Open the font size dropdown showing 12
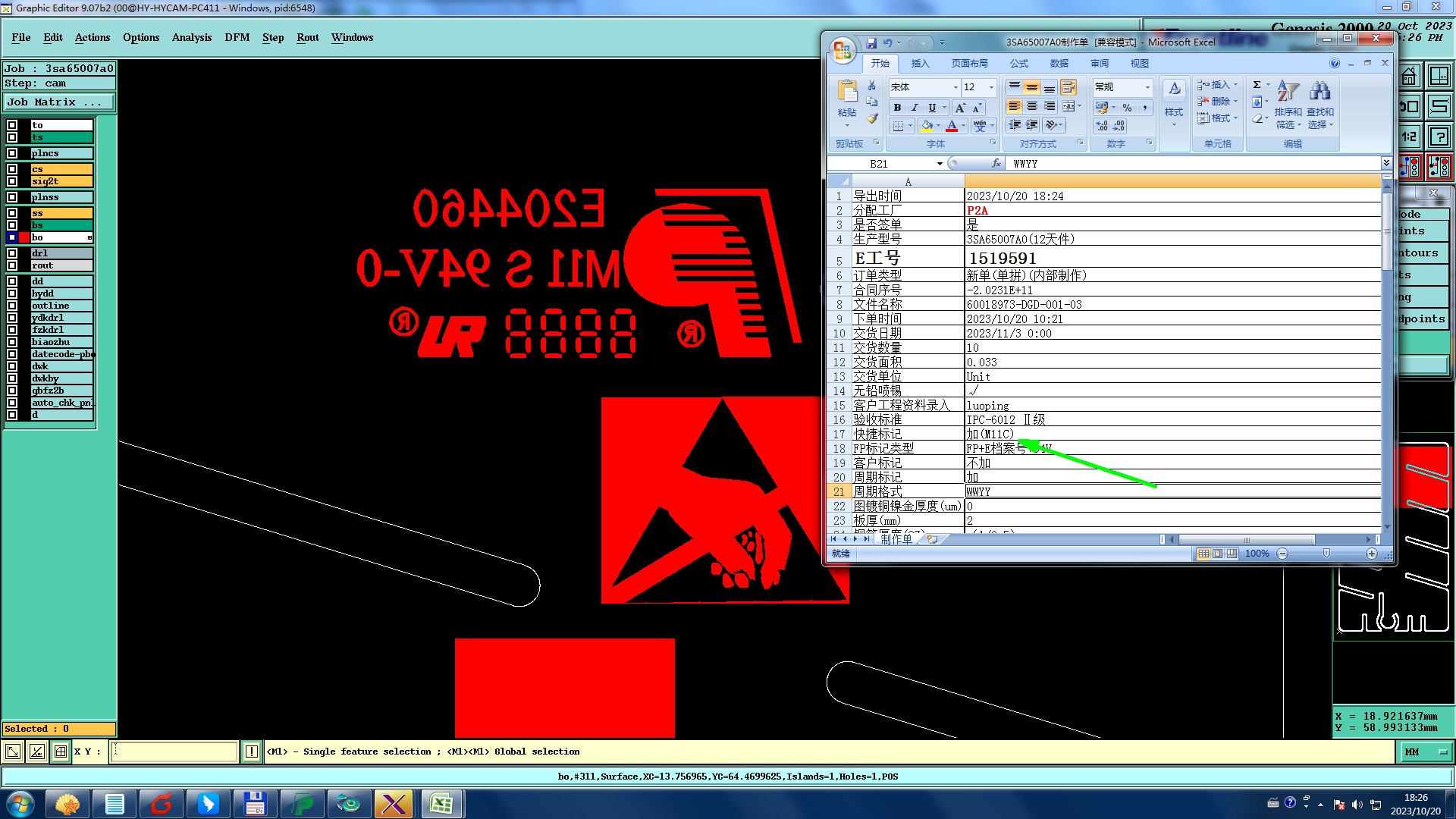The width and height of the screenshot is (1456, 819). (x=990, y=87)
